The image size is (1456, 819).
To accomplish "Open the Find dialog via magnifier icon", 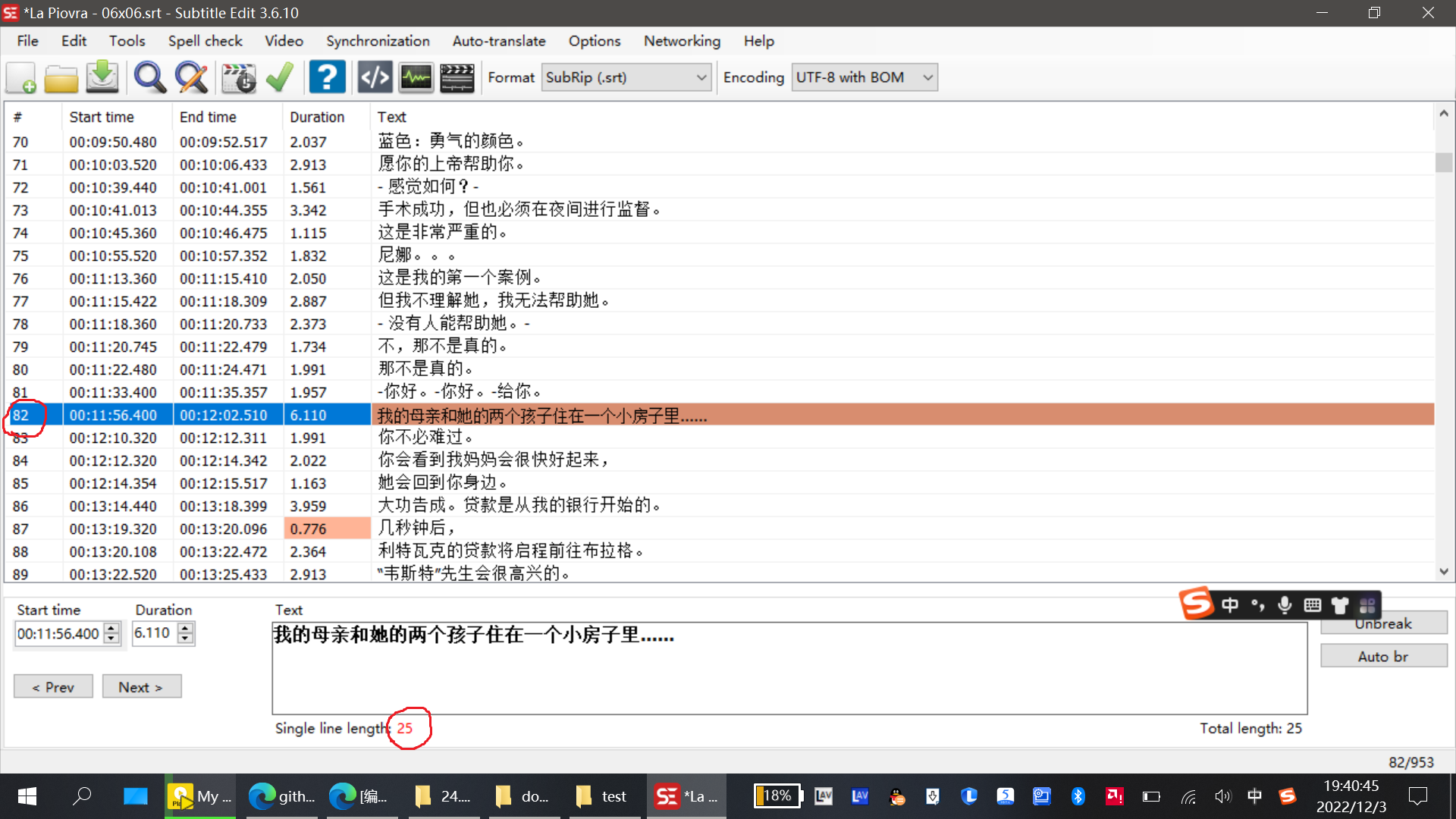I will click(x=149, y=77).
